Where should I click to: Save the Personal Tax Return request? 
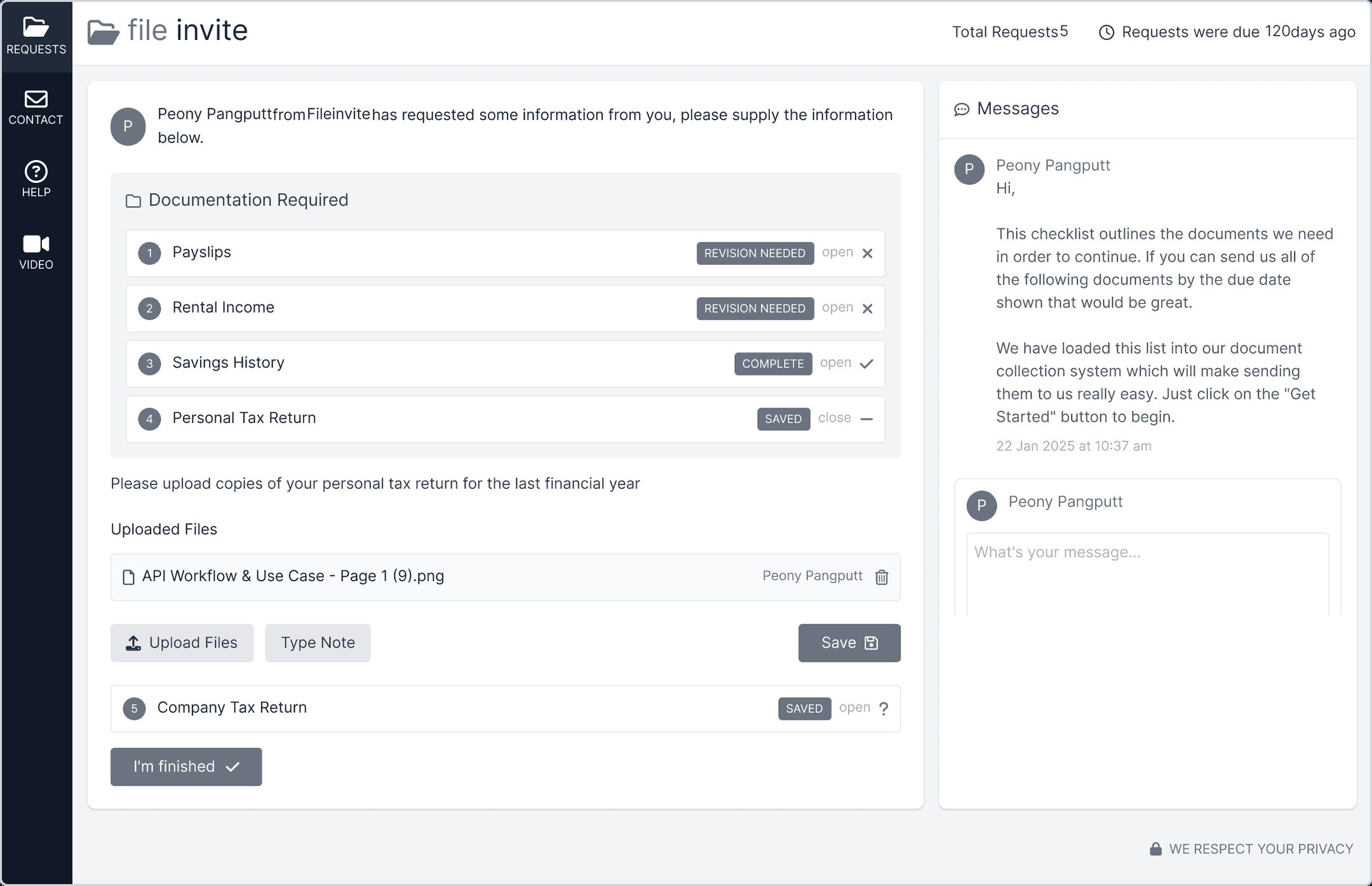(849, 643)
